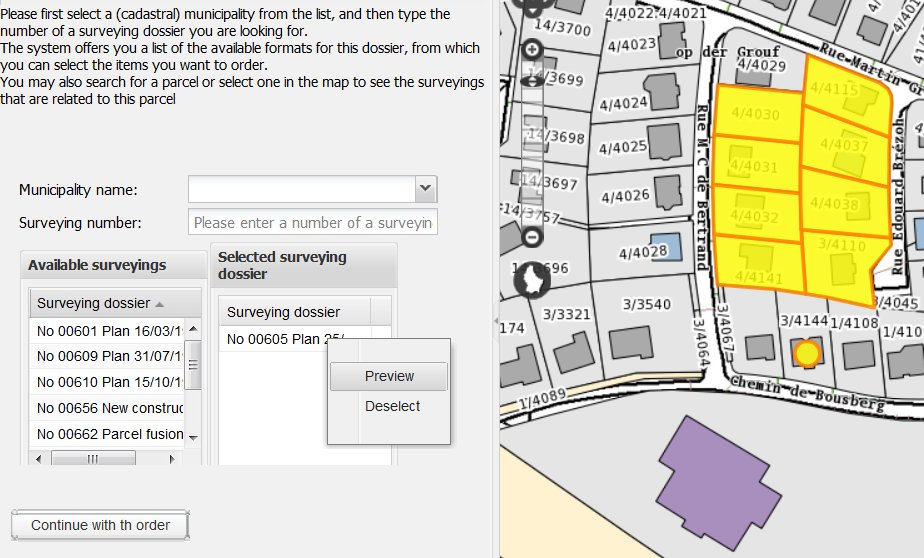Open the Municipality name dropdown
The width and height of the screenshot is (924, 558).
coord(426,189)
